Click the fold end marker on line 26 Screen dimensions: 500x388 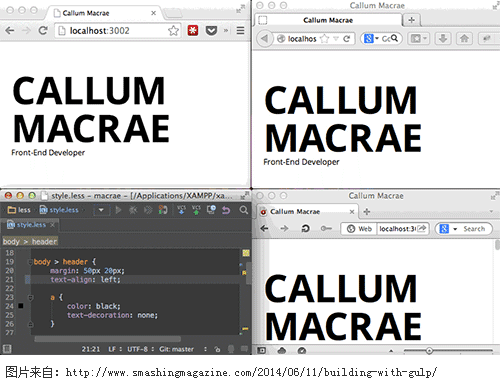point(30,324)
